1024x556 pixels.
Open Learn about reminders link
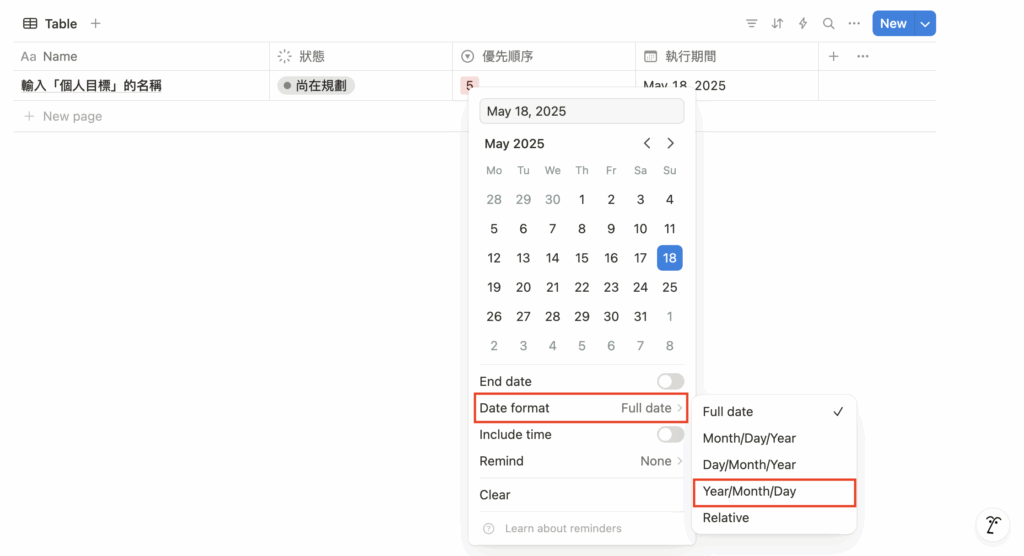tap(562, 529)
